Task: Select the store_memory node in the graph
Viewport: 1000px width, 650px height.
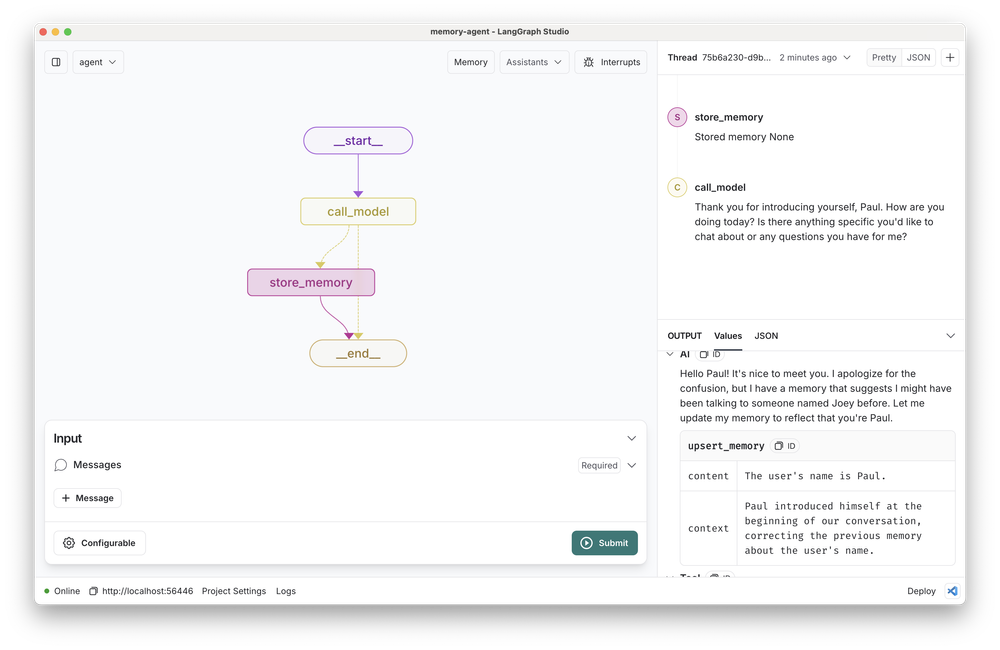Action: (311, 282)
